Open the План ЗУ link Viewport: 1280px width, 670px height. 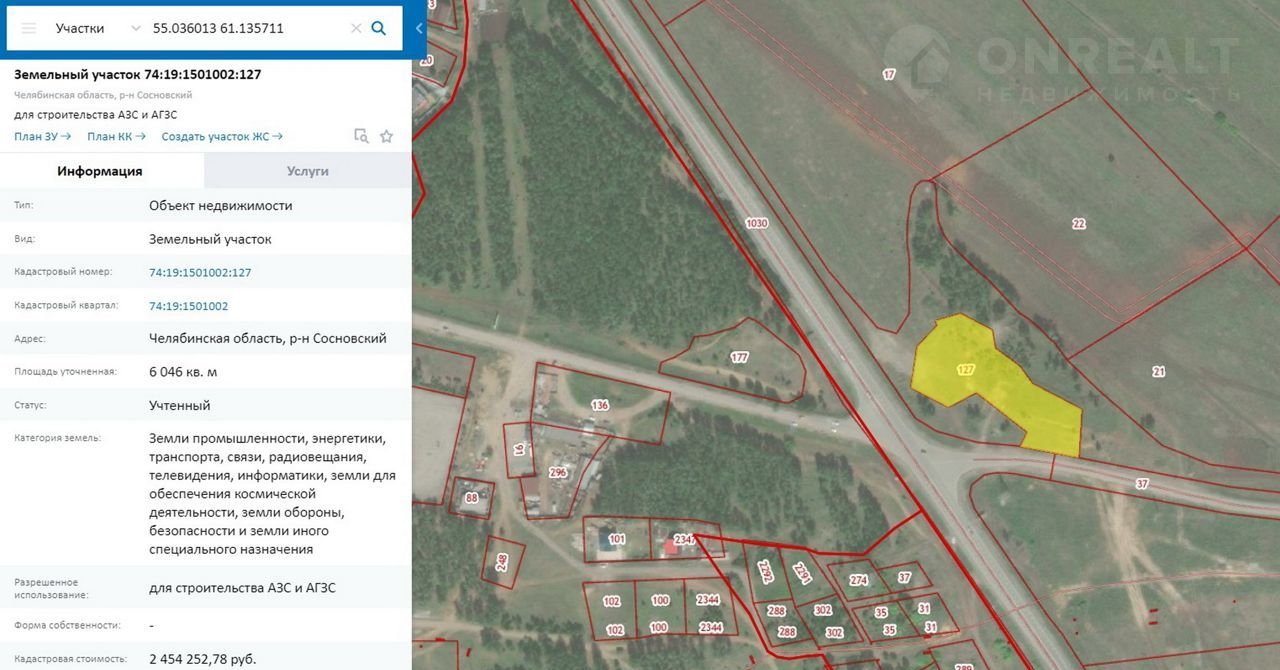coord(42,137)
